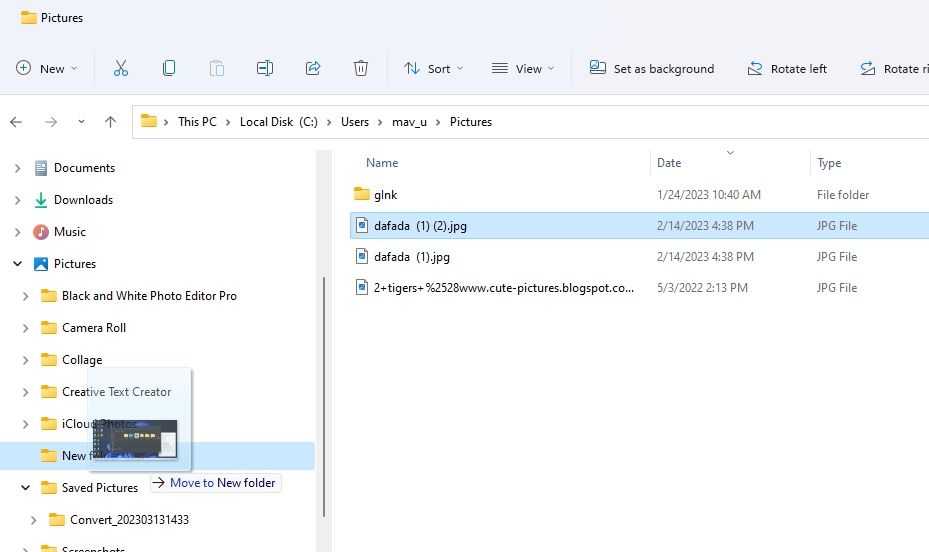The image size is (929, 552).
Task: Click Rotate left button
Action: click(x=787, y=68)
